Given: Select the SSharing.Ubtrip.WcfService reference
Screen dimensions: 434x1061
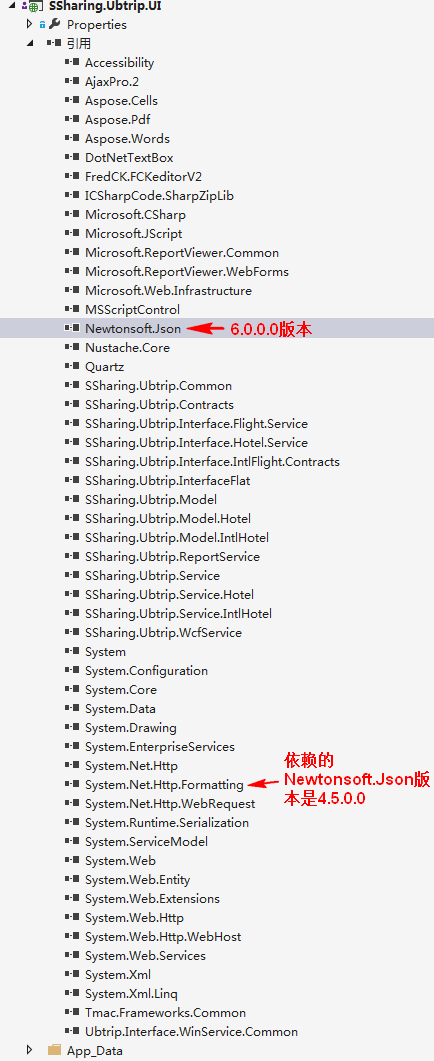Looking at the screenshot, I should (163, 633).
